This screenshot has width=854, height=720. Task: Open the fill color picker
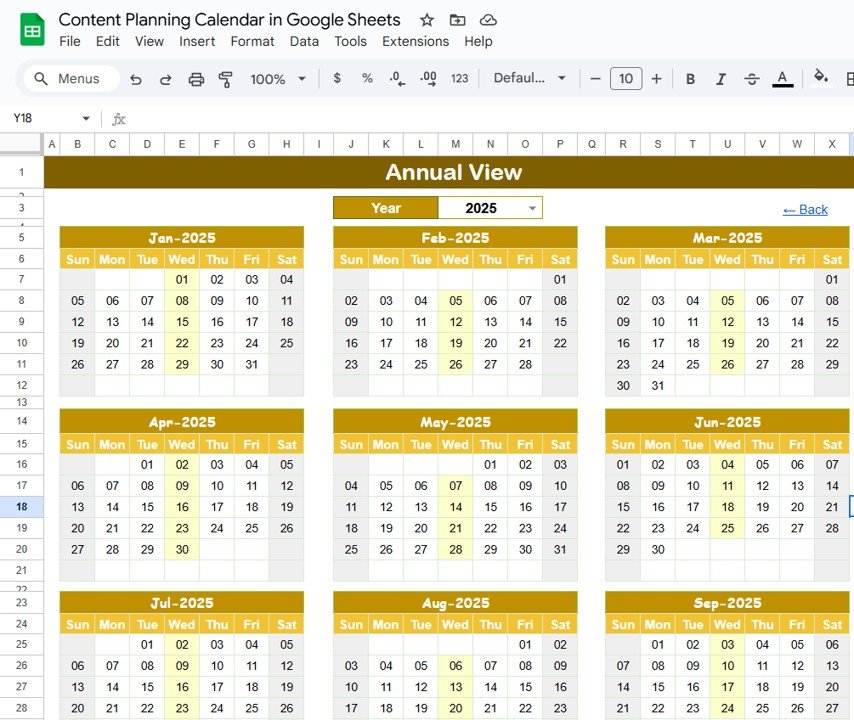coord(821,78)
